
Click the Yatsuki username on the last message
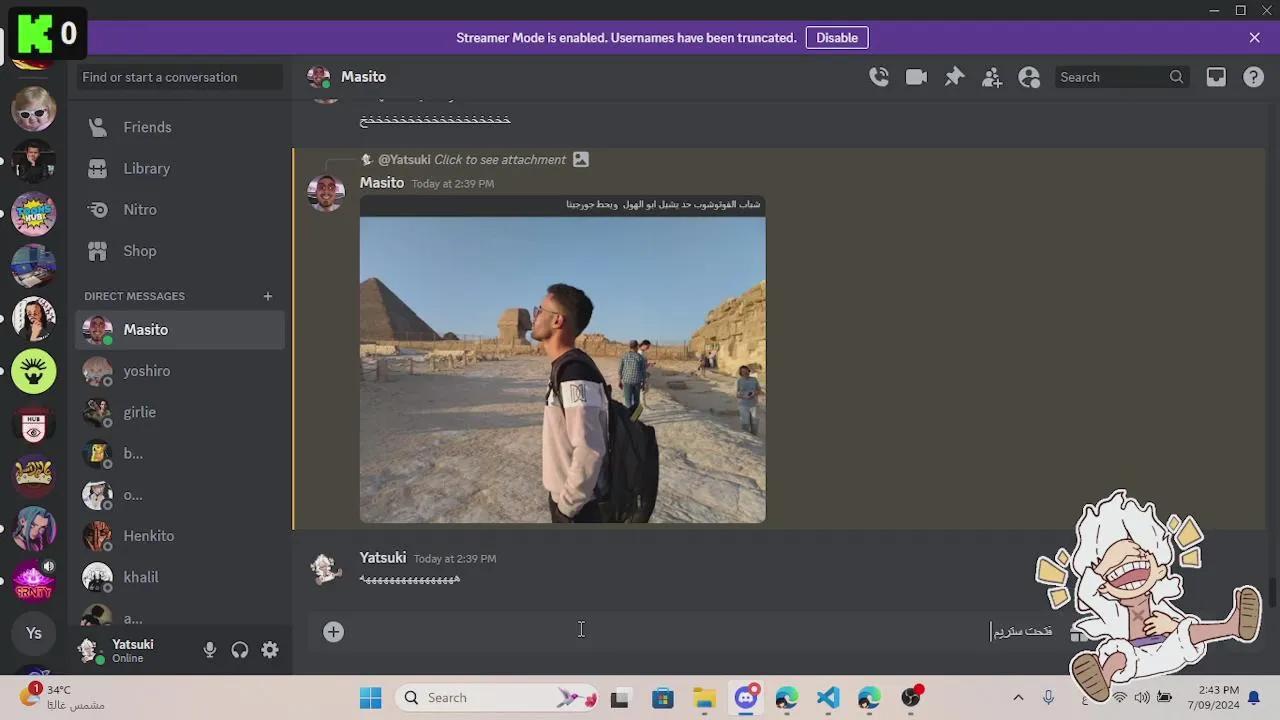[383, 558]
